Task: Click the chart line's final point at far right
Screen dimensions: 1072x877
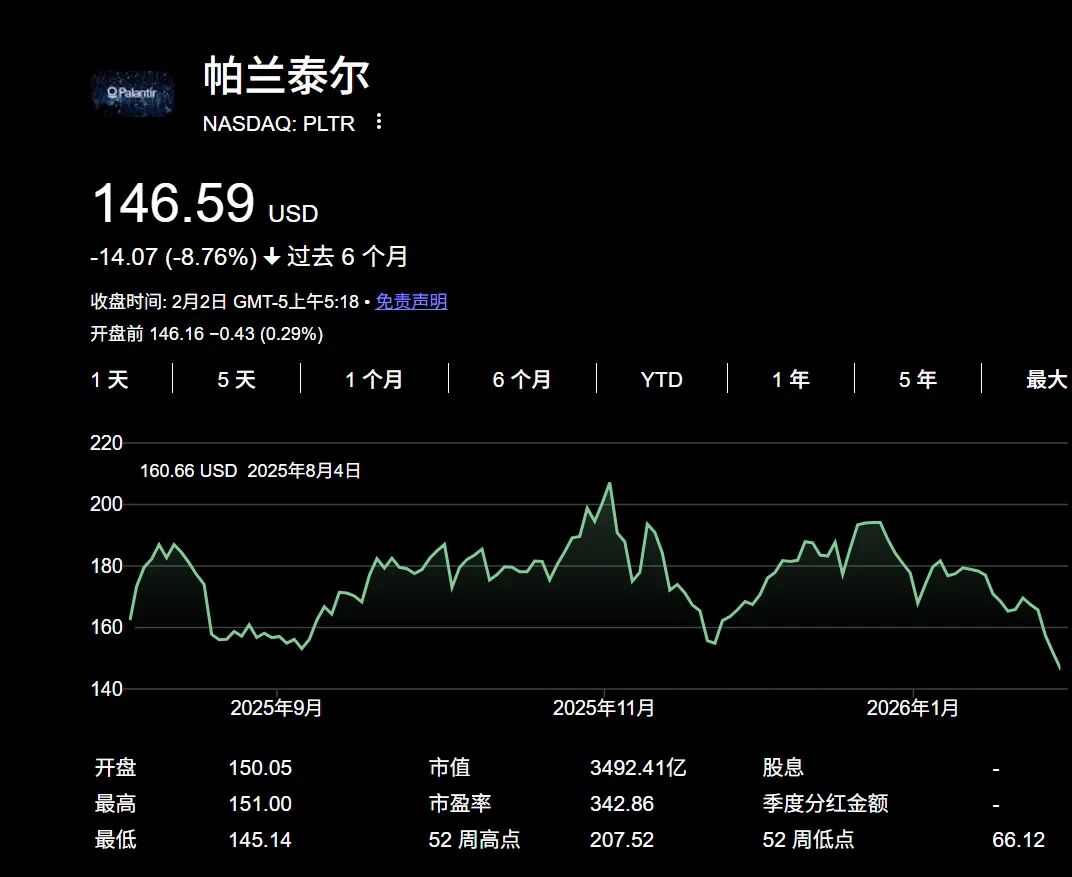Action: [1059, 668]
